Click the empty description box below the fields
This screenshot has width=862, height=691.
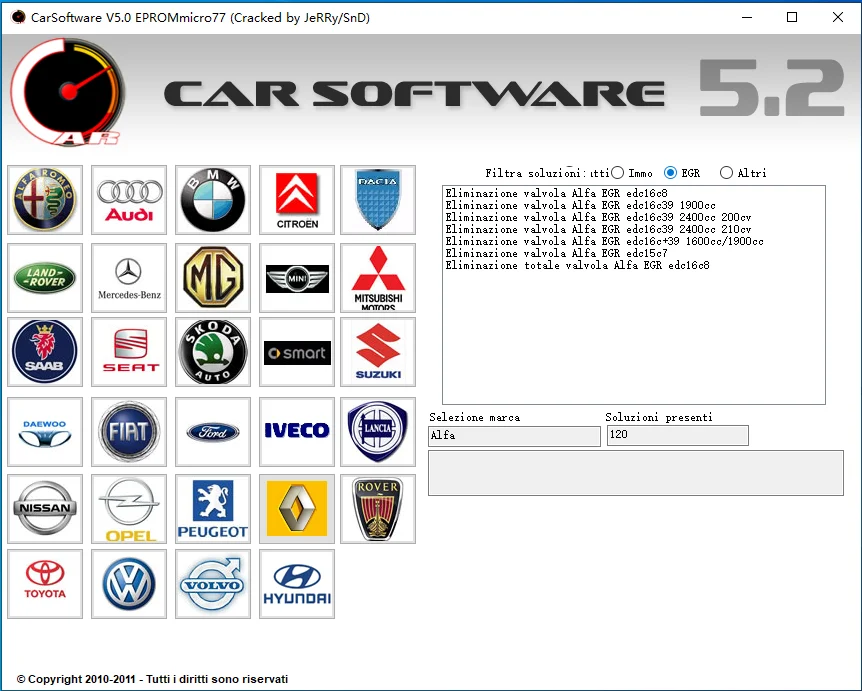point(635,473)
